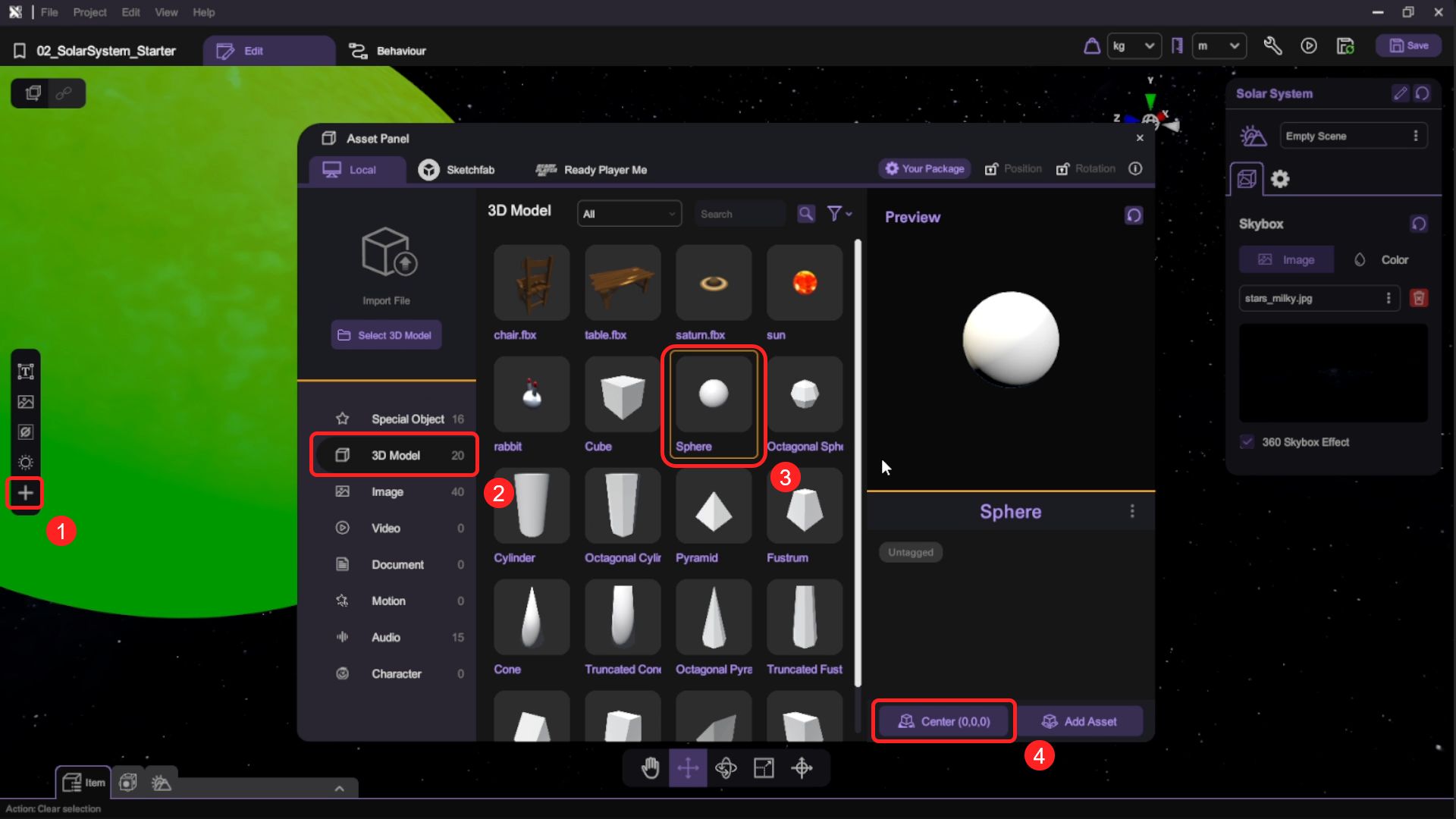Toggle the Rotation lock option
The height and width of the screenshot is (819, 1456).
[1086, 168]
